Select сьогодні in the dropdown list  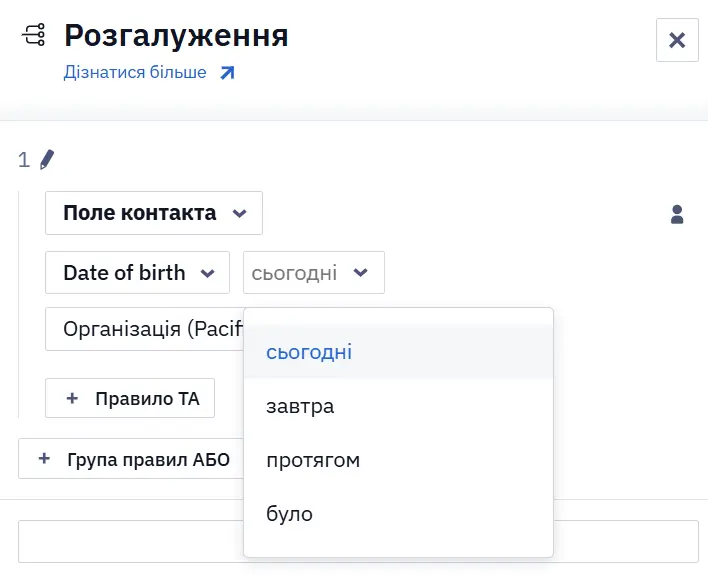[x=398, y=352]
